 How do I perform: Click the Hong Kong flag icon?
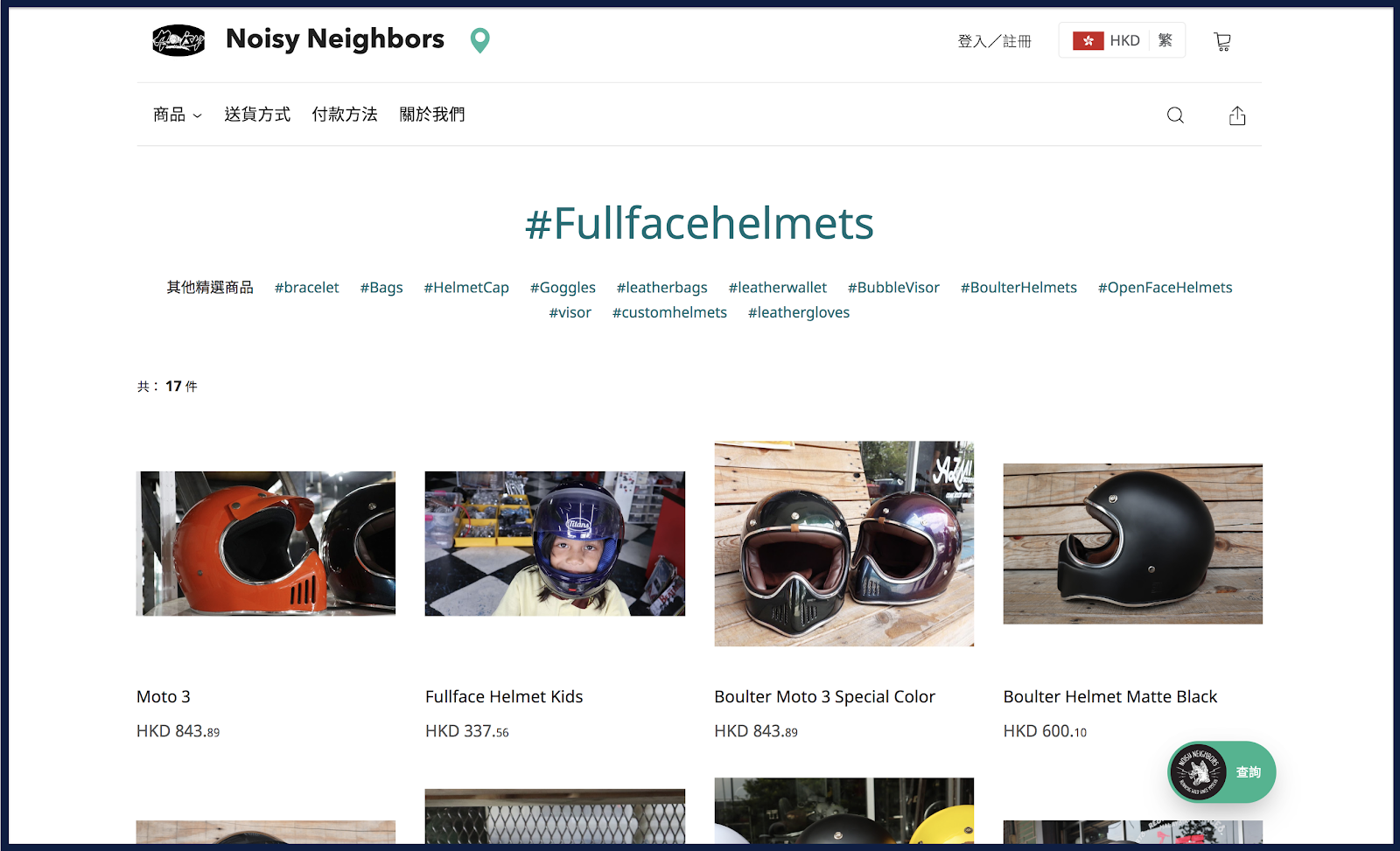click(1088, 41)
